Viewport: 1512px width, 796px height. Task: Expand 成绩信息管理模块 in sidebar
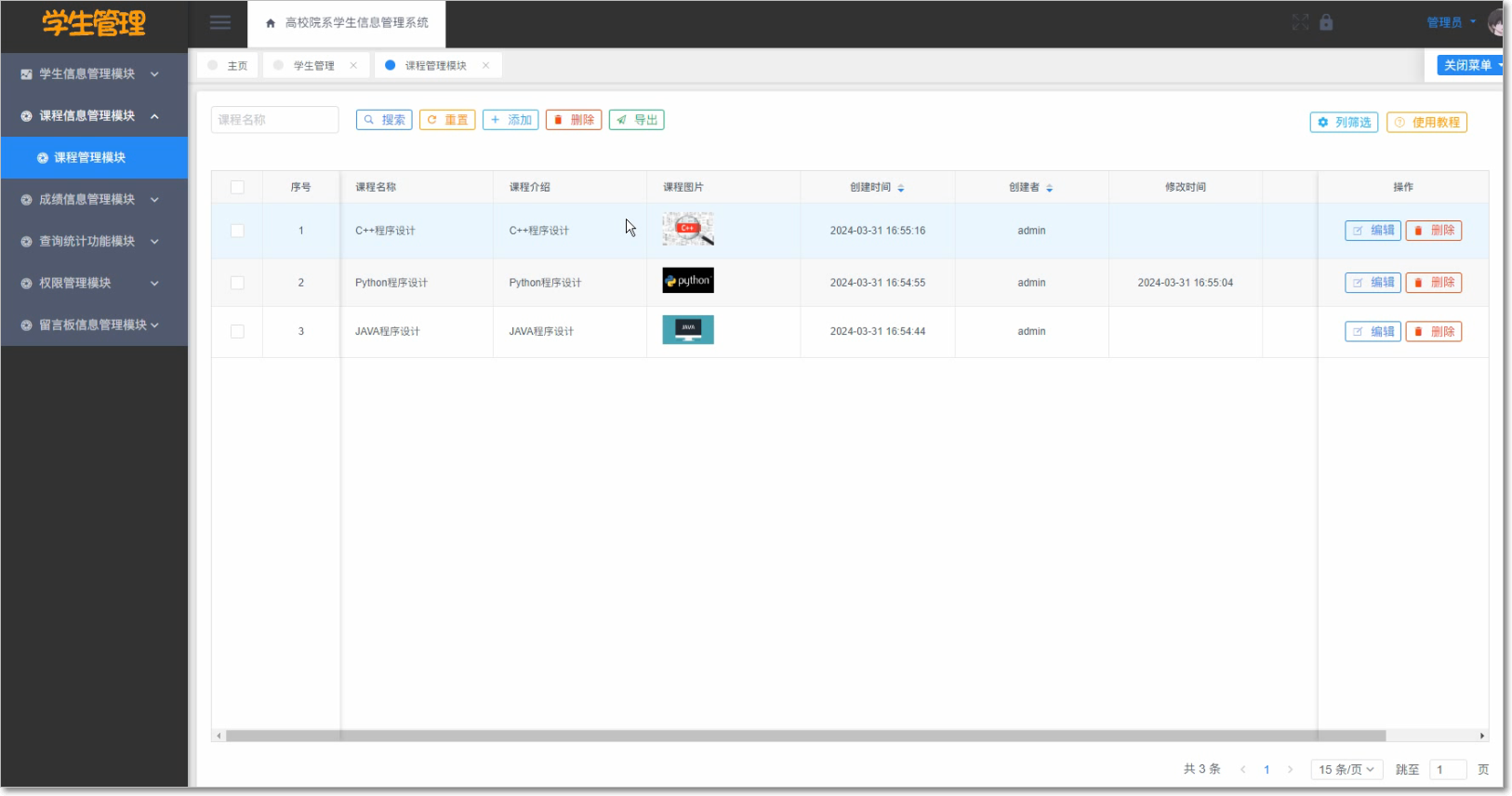[94, 199]
